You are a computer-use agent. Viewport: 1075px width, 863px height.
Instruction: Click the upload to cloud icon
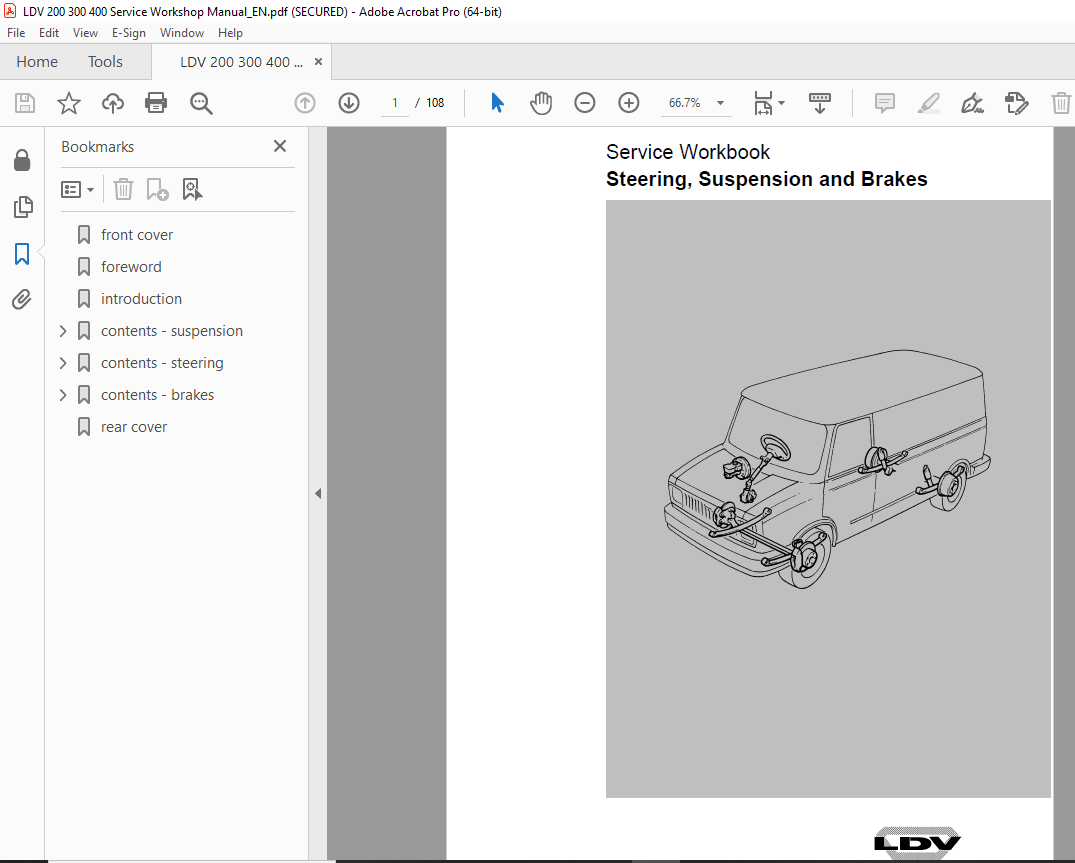point(112,103)
